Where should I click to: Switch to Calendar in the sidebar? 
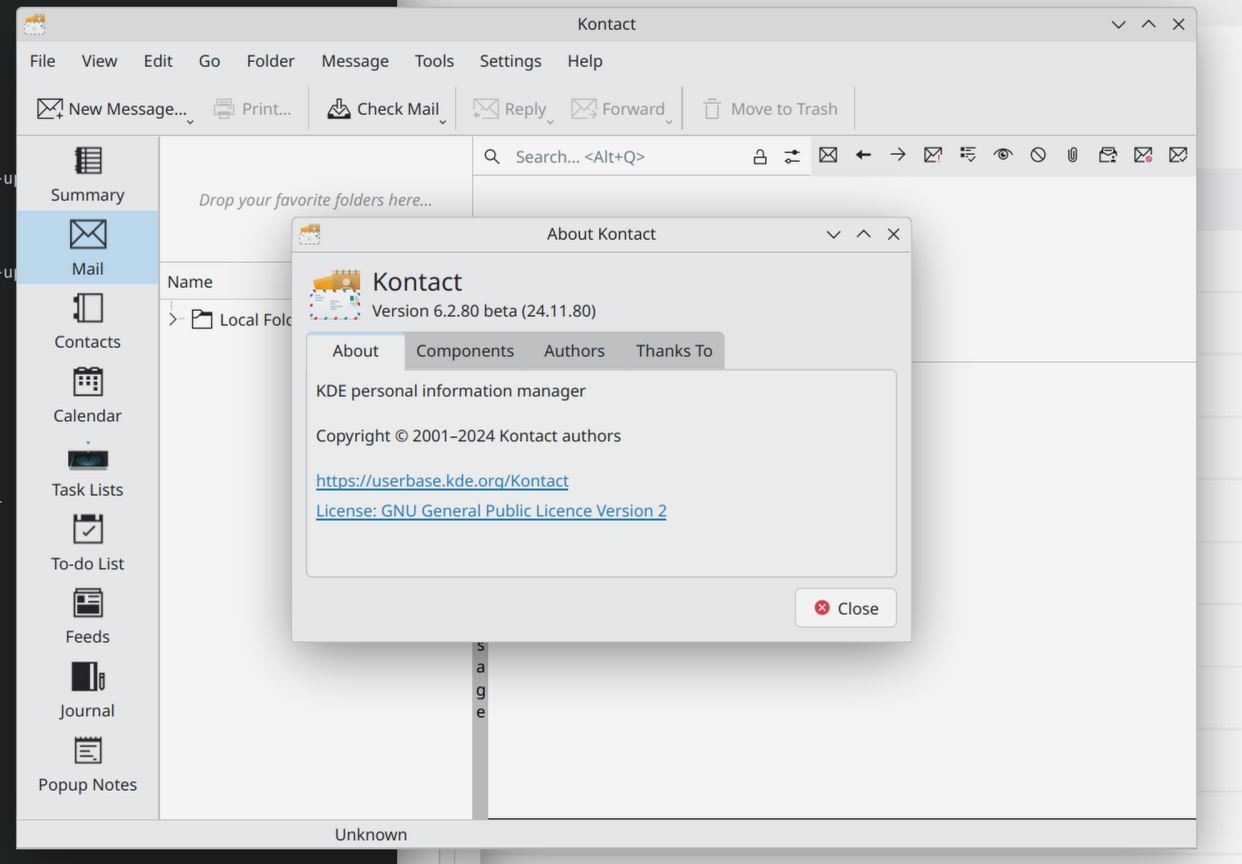88,395
